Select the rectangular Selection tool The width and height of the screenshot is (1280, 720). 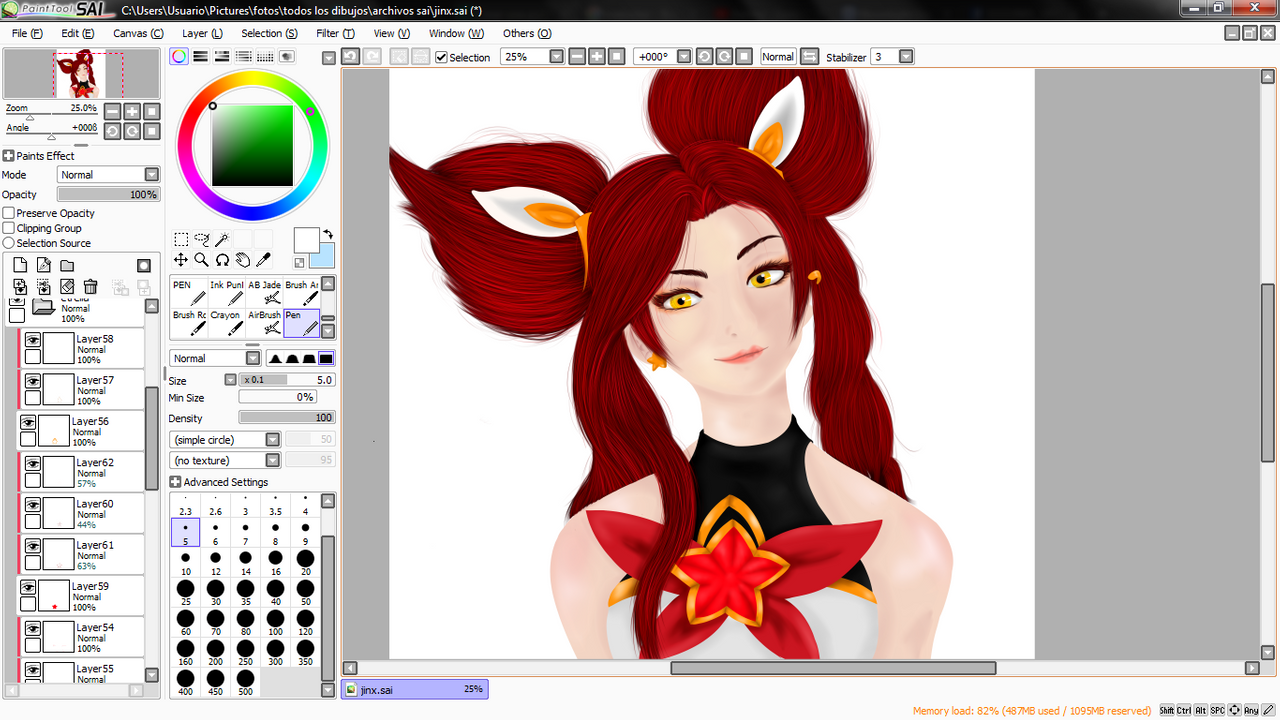point(181,239)
